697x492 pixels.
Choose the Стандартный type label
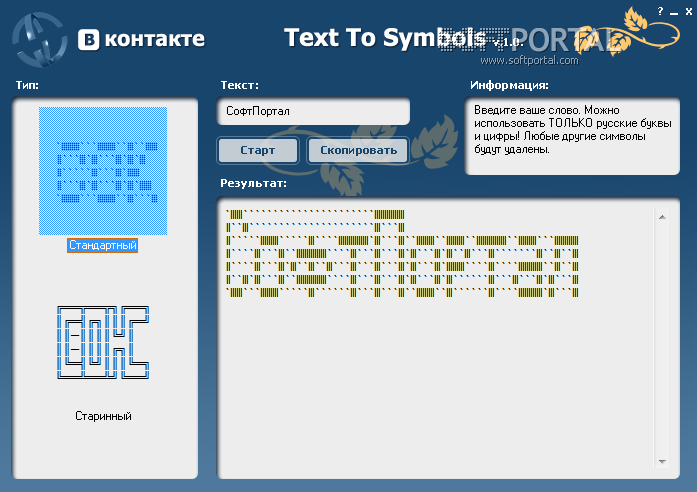point(103,245)
